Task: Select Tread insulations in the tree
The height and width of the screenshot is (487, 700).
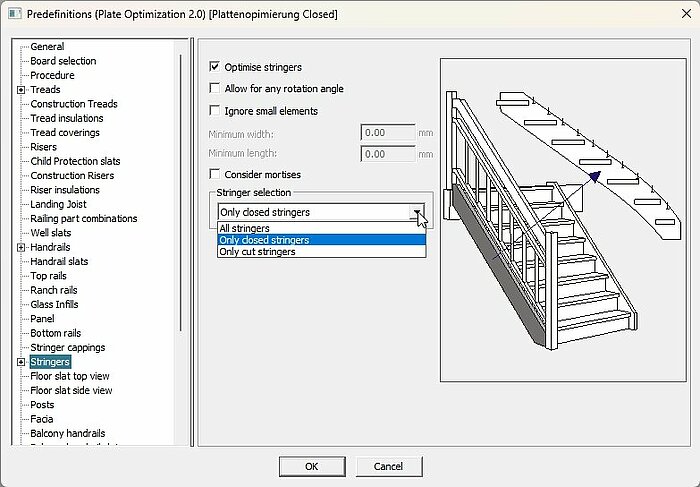Action: click(x=67, y=118)
